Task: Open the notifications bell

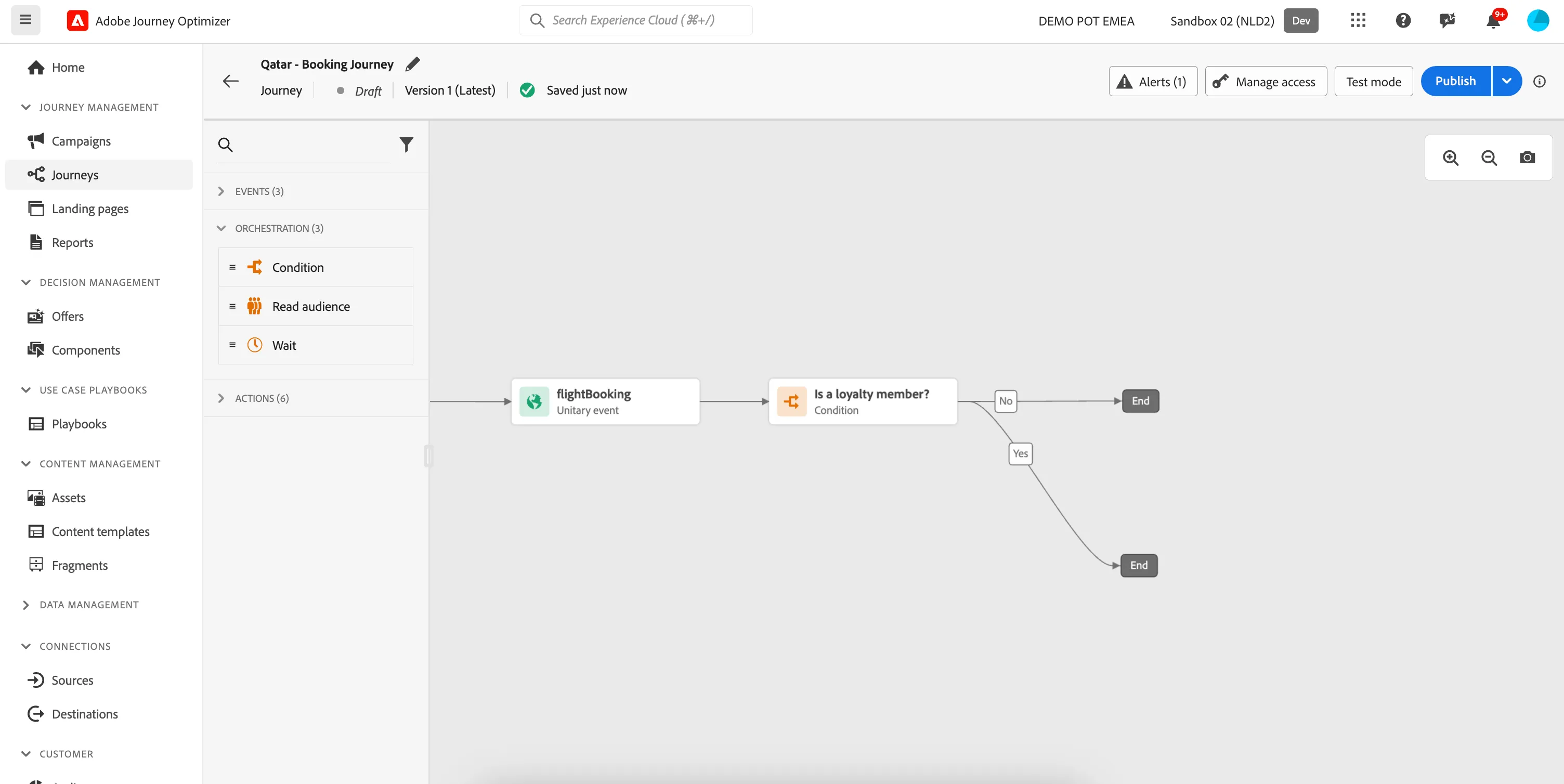Action: [1493, 21]
